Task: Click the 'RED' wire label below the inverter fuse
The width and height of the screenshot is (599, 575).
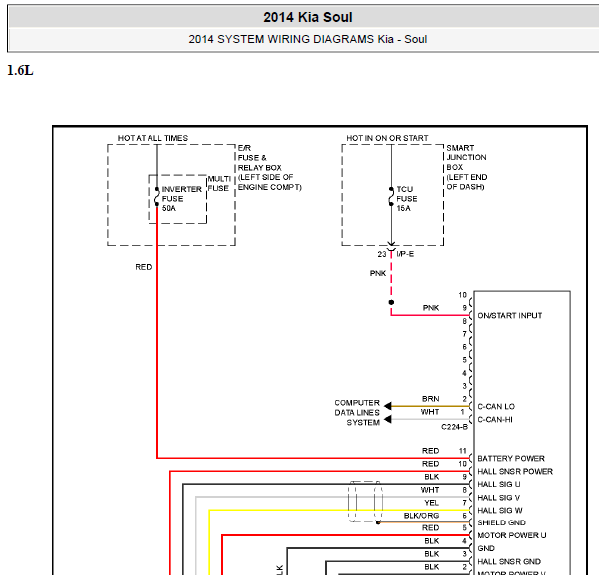Action: [x=144, y=267]
